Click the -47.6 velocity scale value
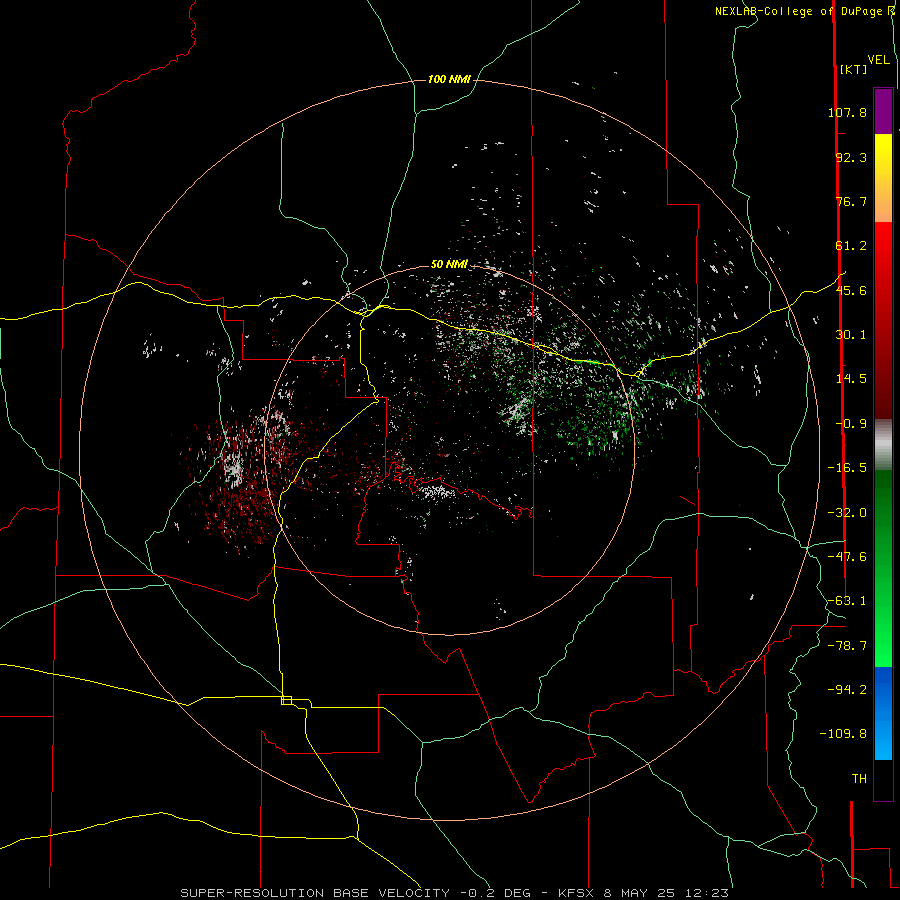Screen dimensions: 900x900 click(x=847, y=557)
